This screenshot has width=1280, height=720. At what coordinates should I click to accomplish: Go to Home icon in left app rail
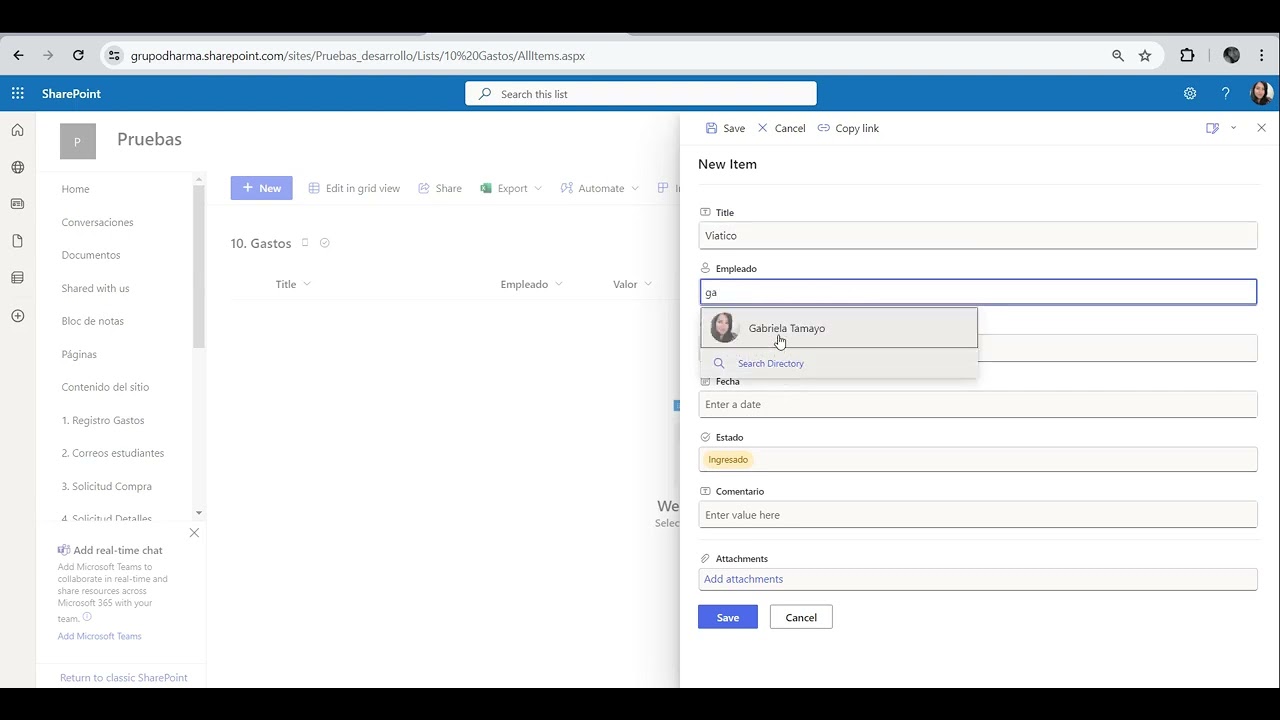point(17,130)
